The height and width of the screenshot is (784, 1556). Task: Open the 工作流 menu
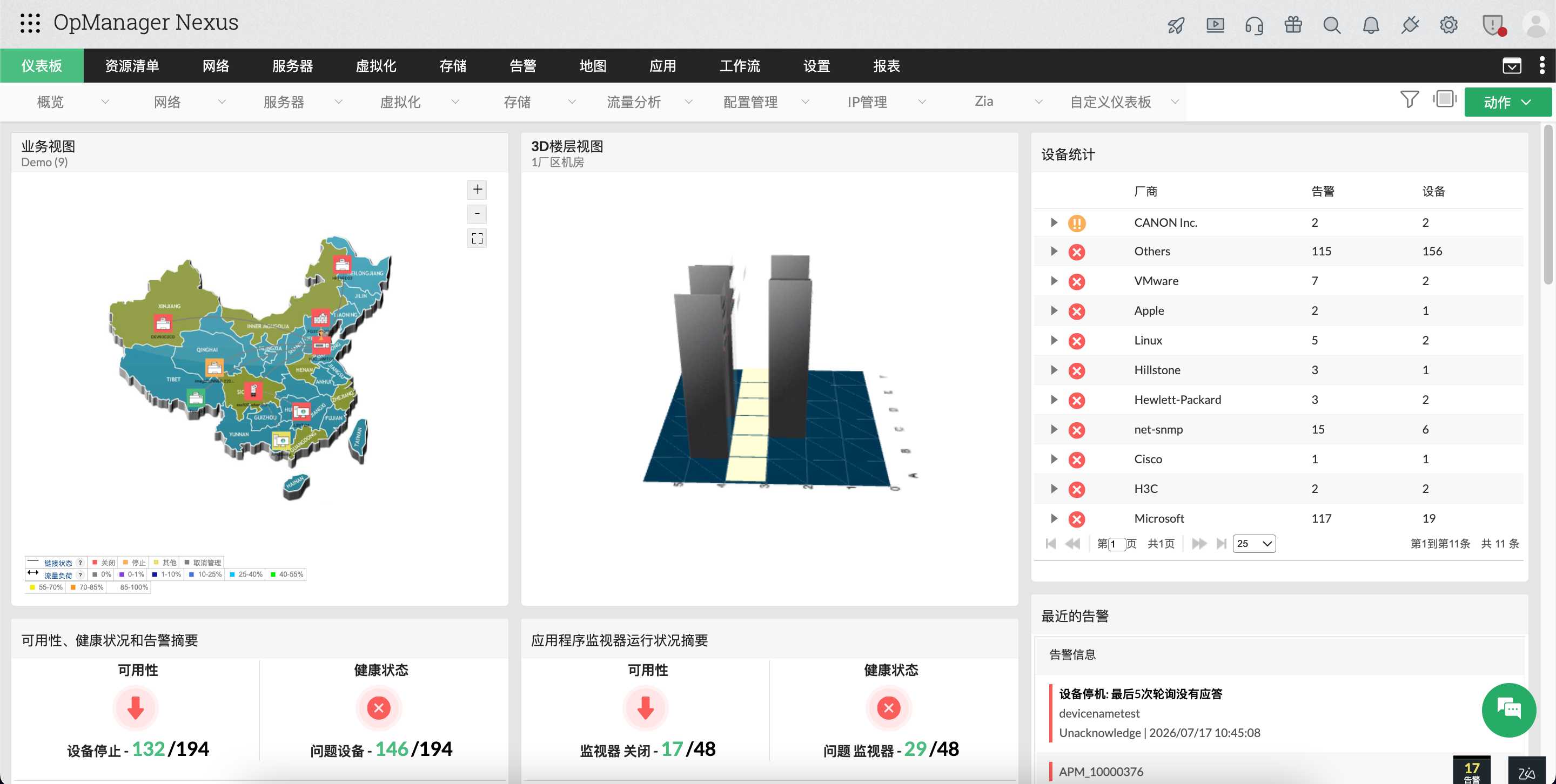pos(739,66)
